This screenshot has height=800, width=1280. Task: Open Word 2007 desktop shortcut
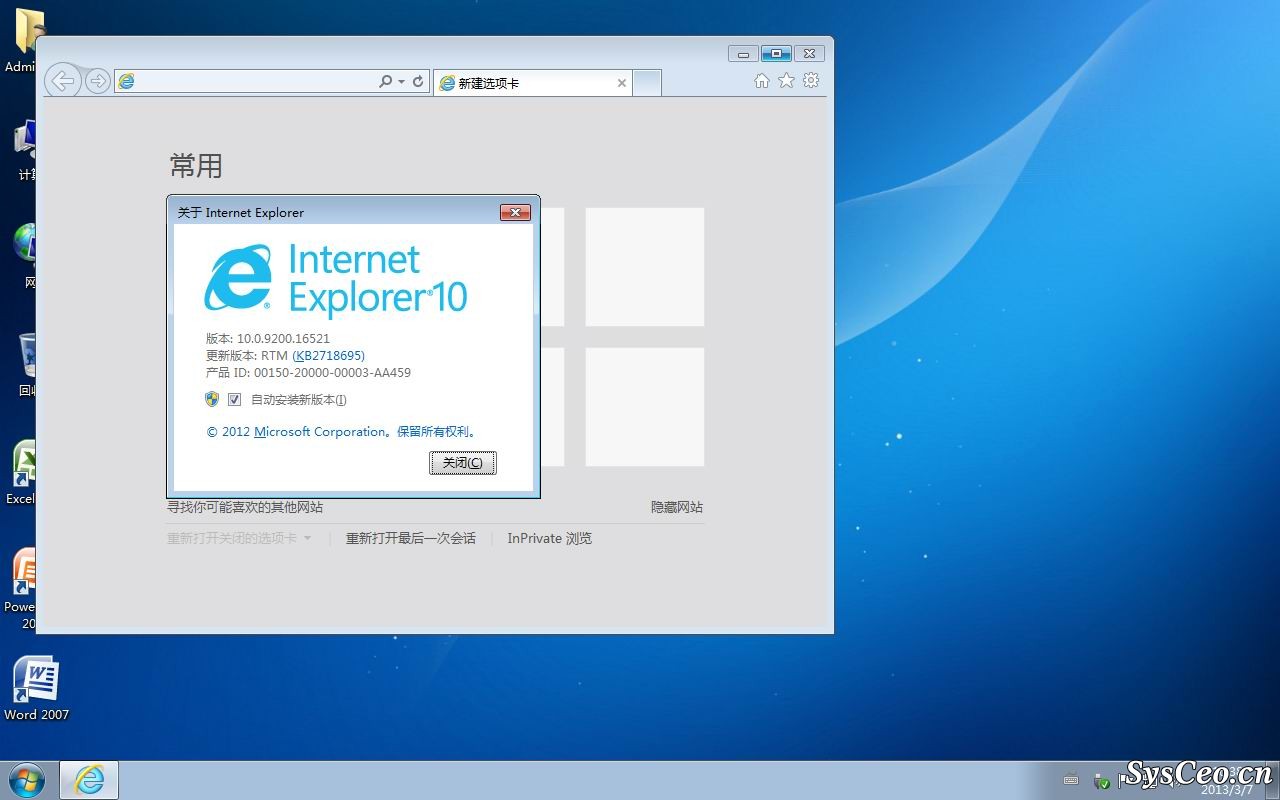pyautogui.click(x=36, y=690)
